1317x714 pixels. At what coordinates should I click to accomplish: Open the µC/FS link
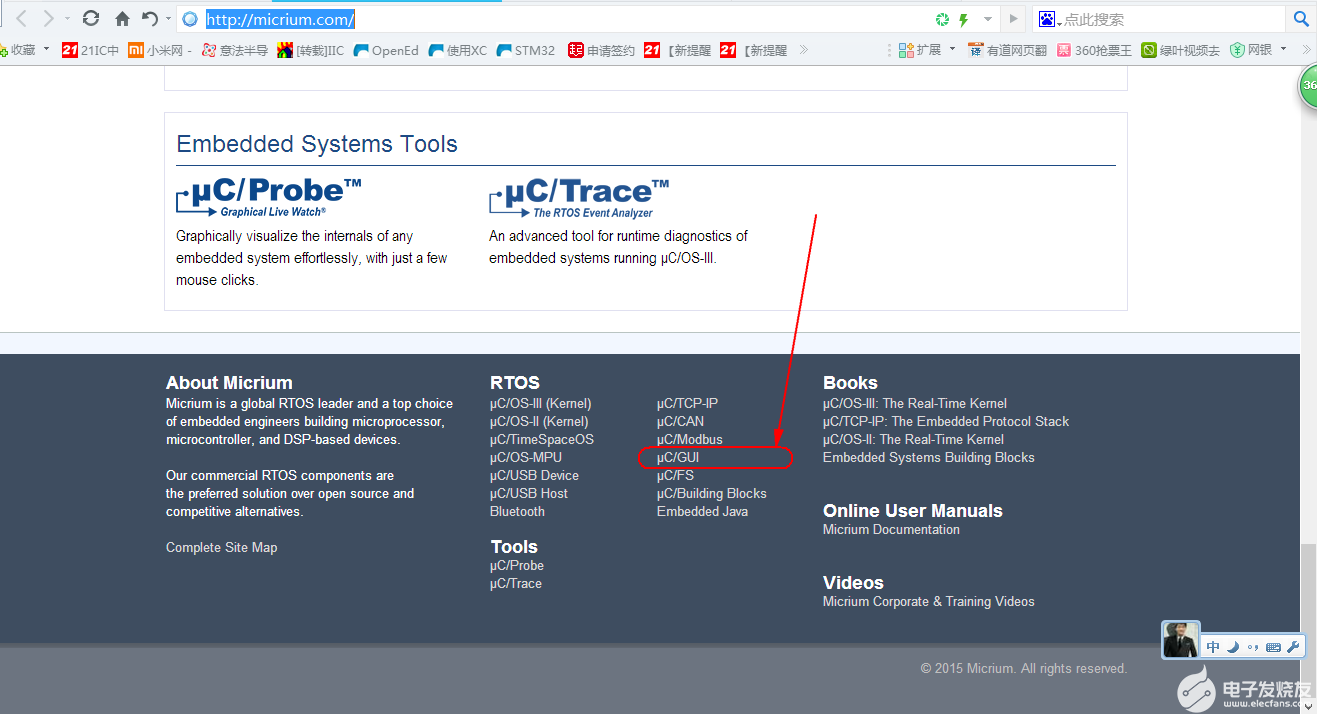click(x=675, y=476)
